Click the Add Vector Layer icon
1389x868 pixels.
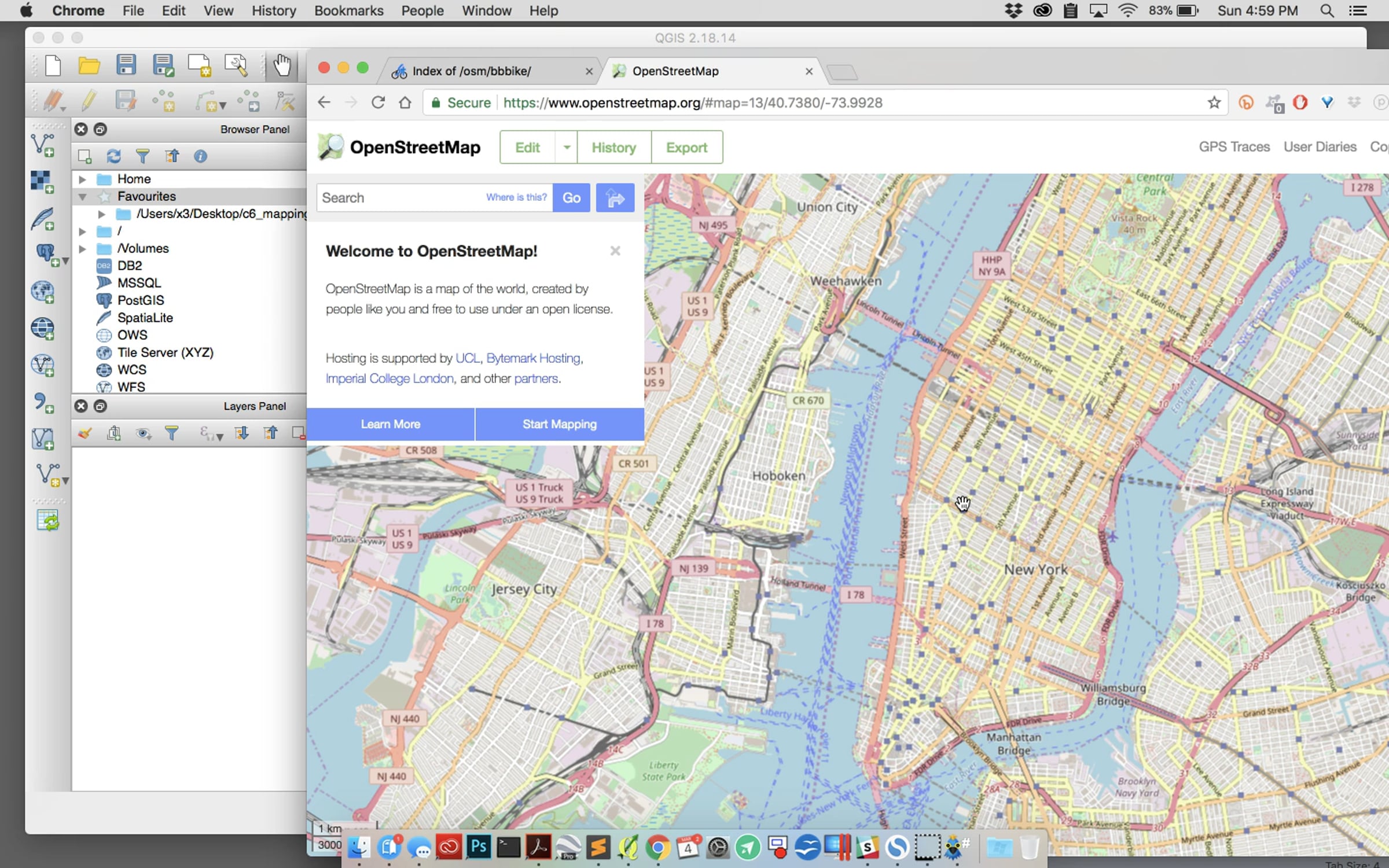pyautogui.click(x=42, y=145)
